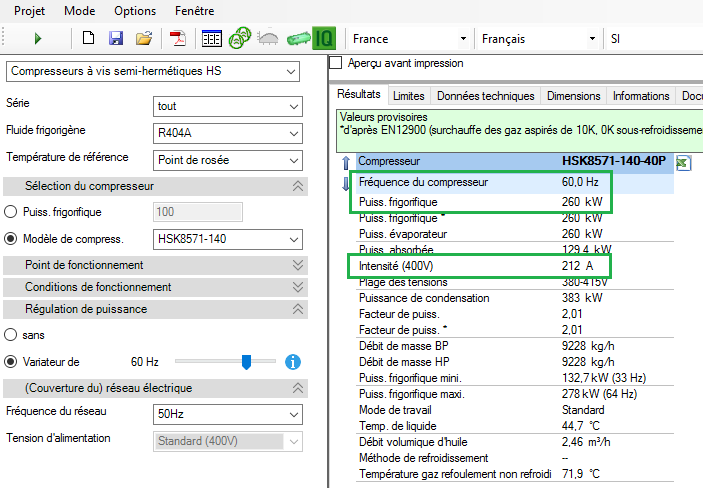Open a project with the folder icon

[x=144, y=39]
